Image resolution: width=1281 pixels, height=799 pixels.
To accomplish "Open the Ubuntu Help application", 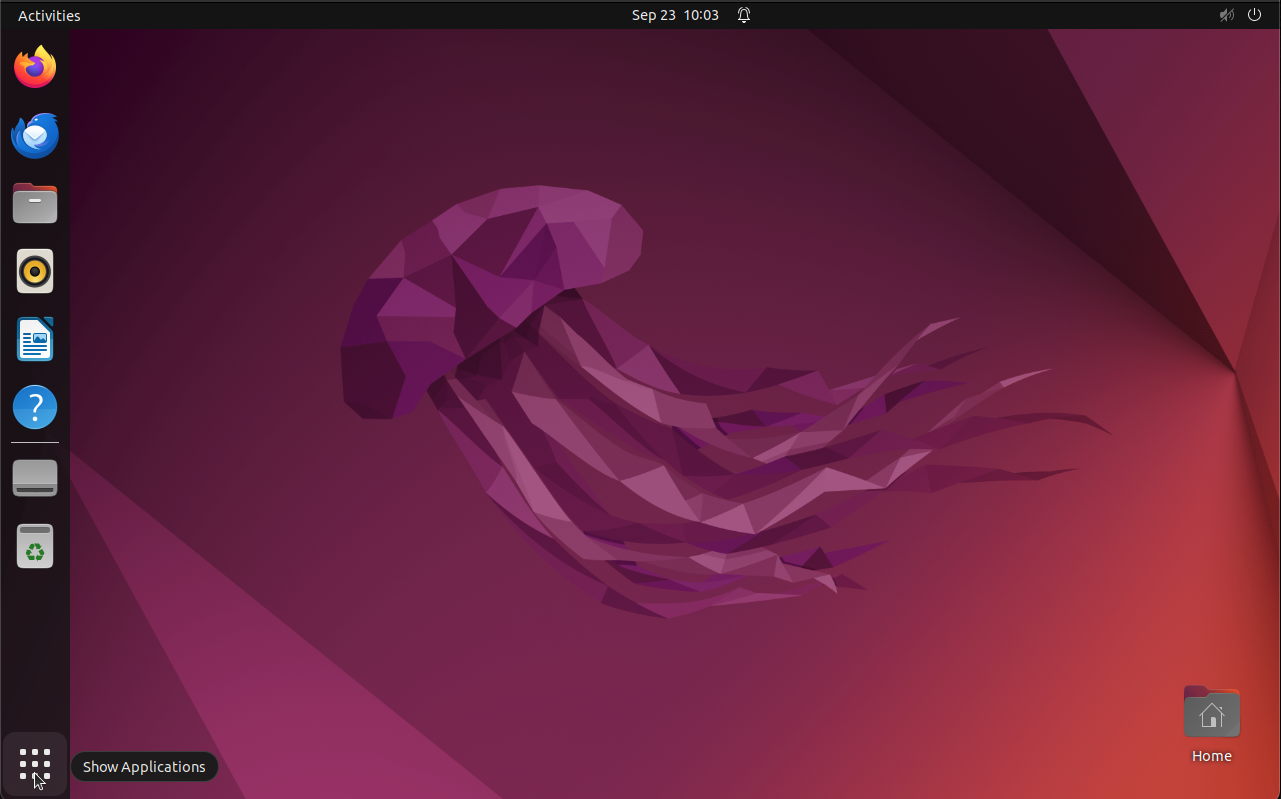I will coord(34,407).
